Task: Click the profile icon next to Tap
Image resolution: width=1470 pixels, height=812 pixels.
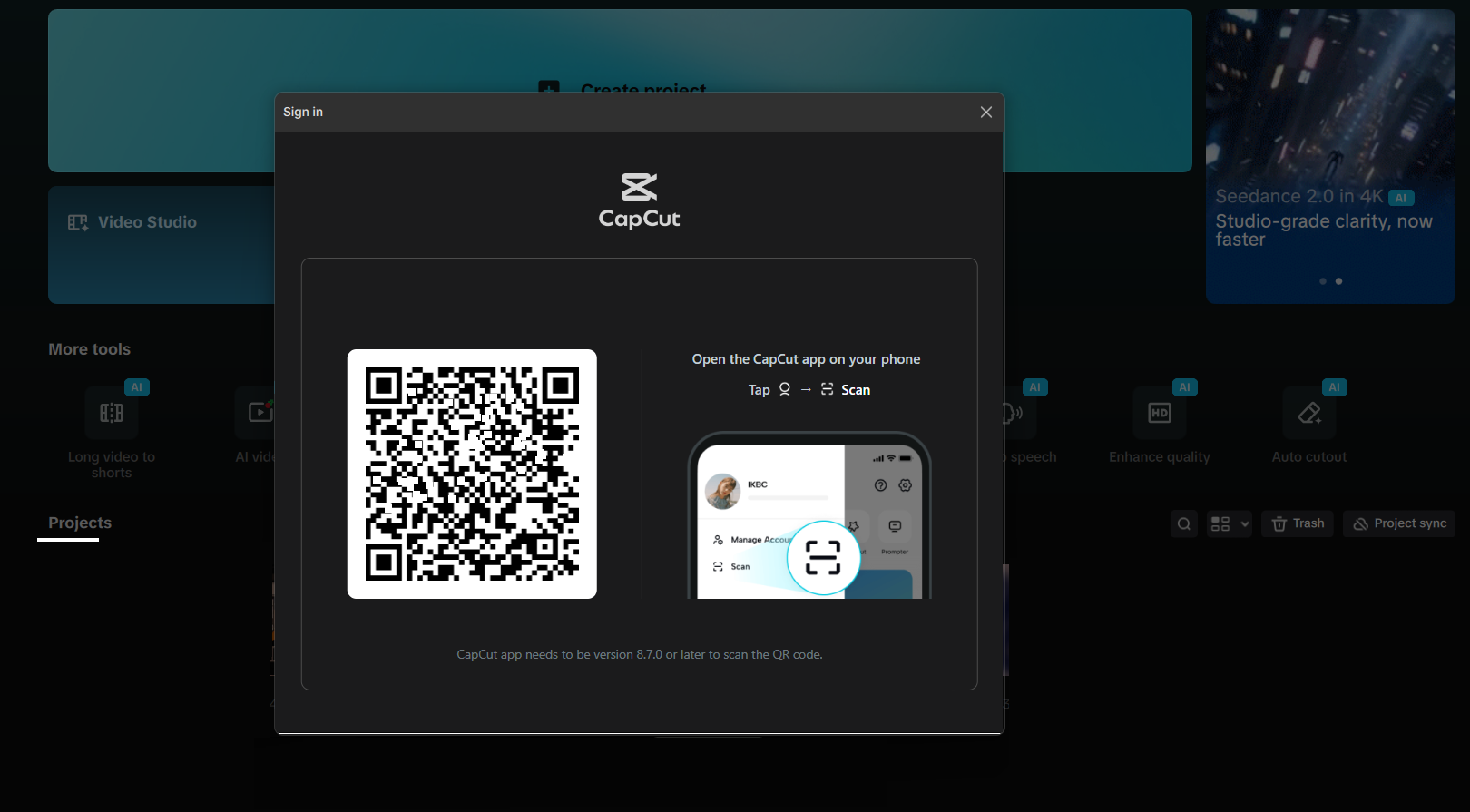Action: point(785,389)
